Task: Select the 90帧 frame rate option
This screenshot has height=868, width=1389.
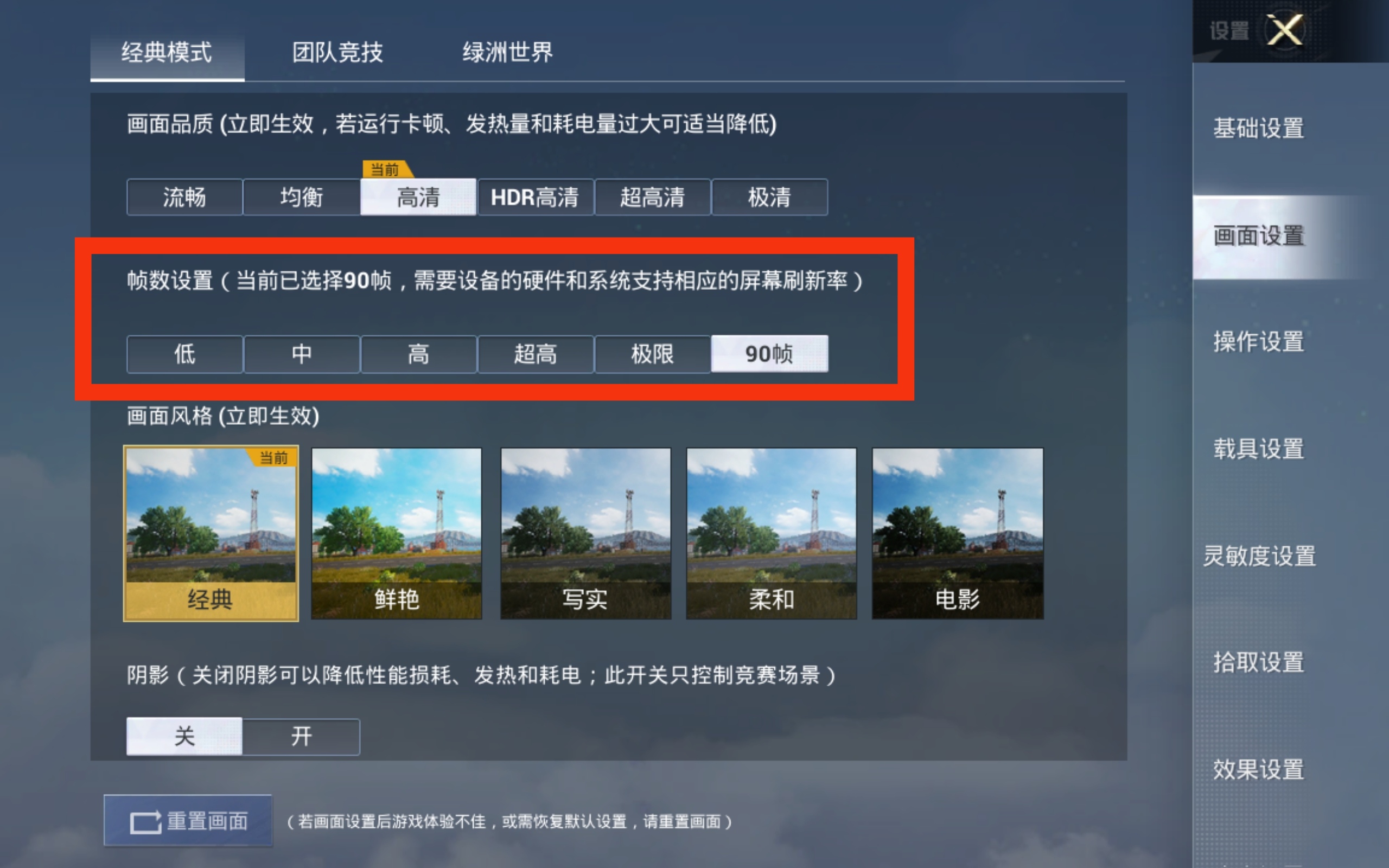Action: pyautogui.click(x=769, y=354)
